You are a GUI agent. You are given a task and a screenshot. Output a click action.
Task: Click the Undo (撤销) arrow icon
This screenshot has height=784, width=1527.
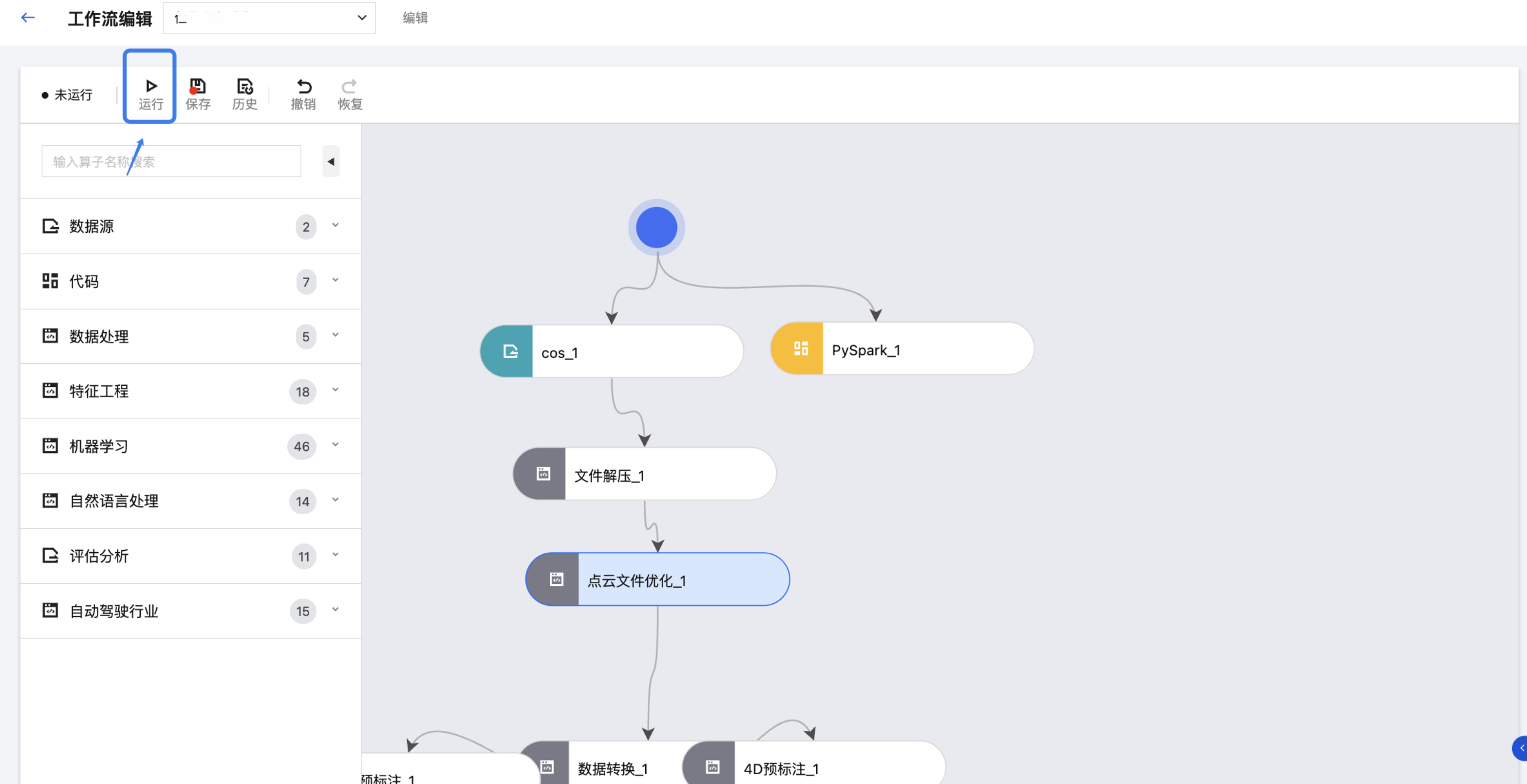304,86
